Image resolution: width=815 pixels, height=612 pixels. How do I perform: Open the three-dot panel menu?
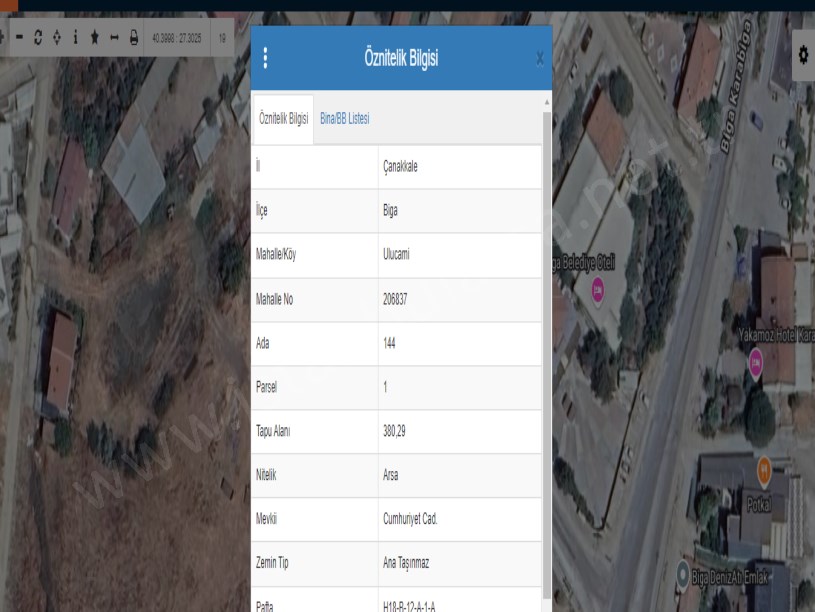[x=265, y=58]
